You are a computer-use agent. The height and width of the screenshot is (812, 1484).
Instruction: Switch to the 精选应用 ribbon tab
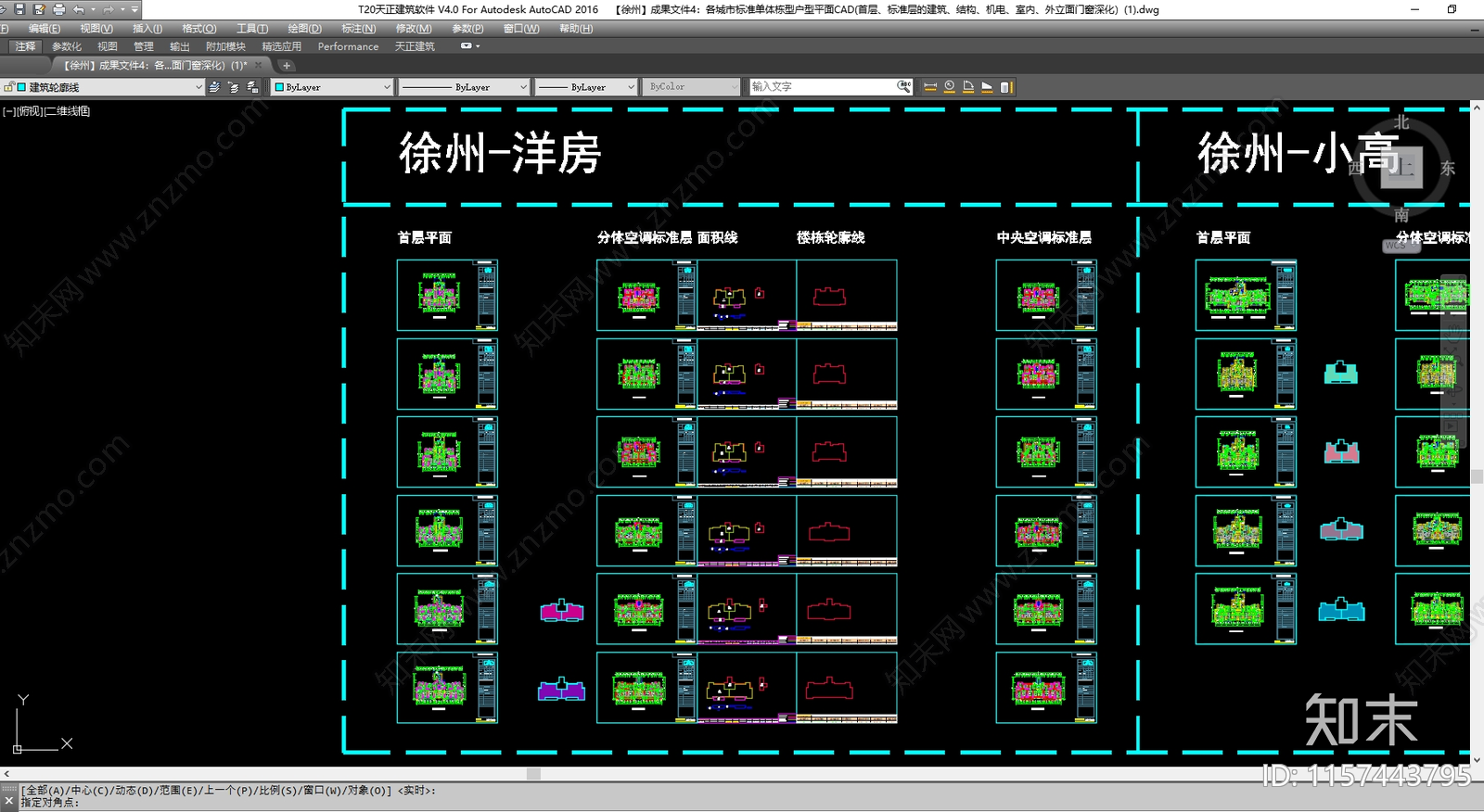coord(282,46)
